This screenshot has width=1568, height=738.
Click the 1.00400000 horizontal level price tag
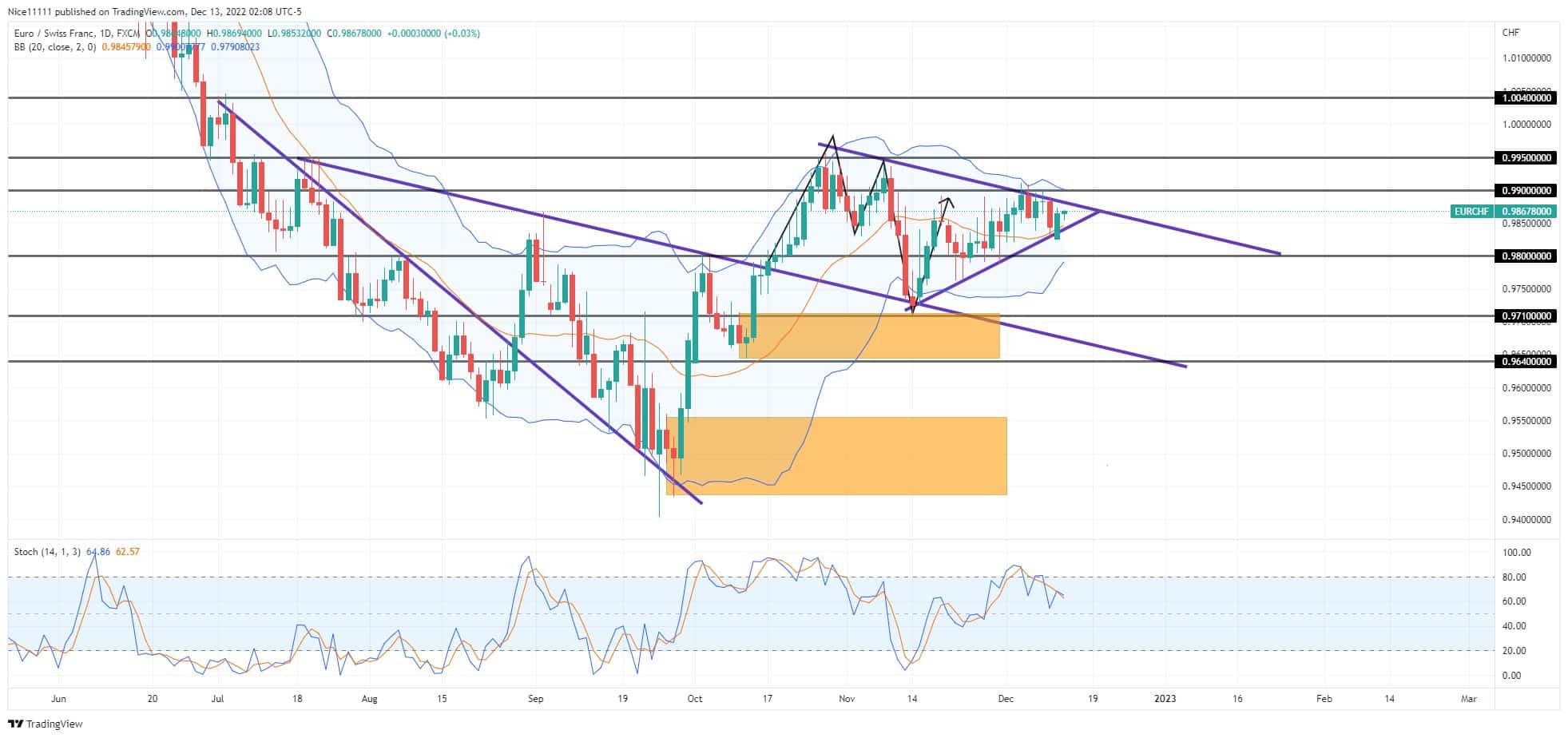click(1526, 98)
